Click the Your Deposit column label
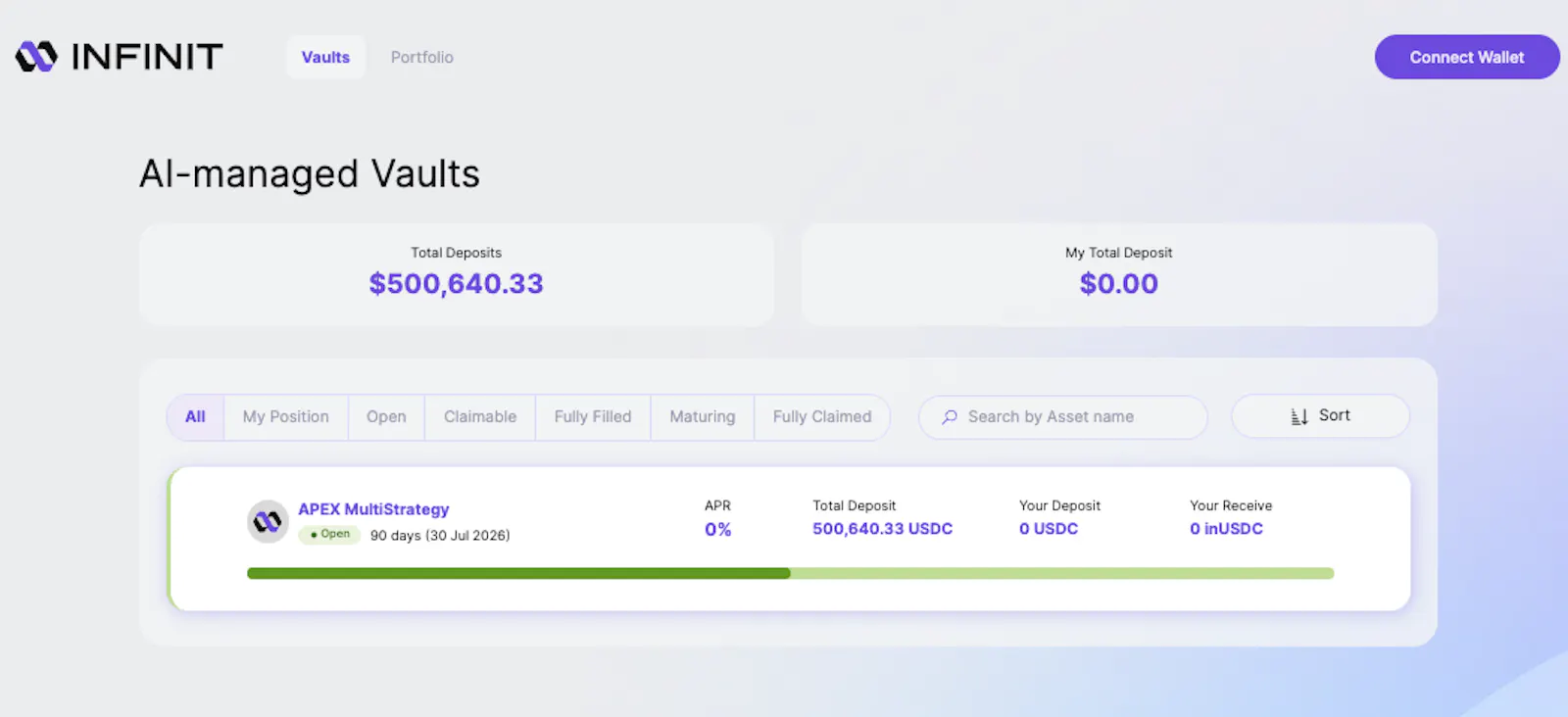Image resolution: width=1568 pixels, height=717 pixels. pos(1059,505)
